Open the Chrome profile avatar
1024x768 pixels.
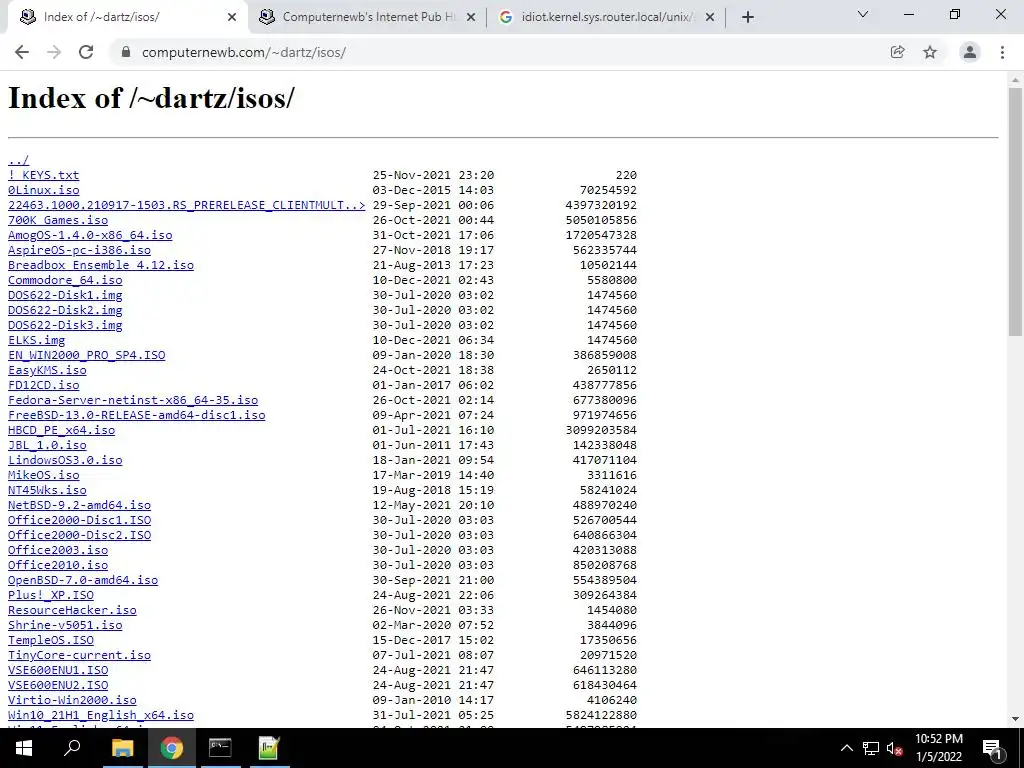pyautogui.click(x=970, y=52)
